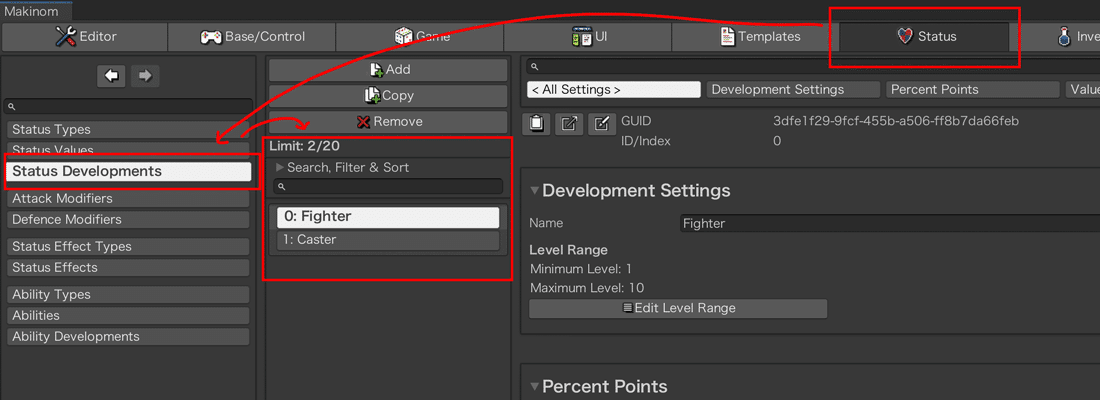Click the clipboard paste icon beside GUID
The image size is (1100, 400).
[537, 124]
